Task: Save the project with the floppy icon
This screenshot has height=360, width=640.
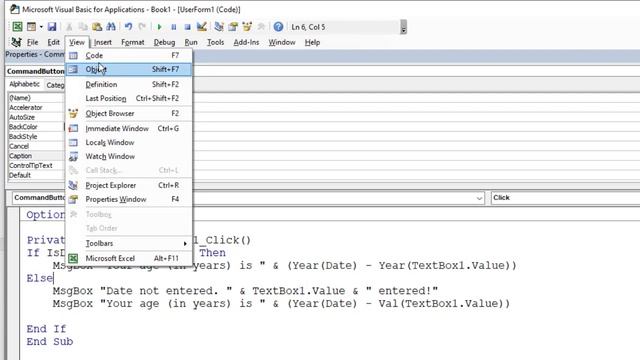Action: pos(52,27)
